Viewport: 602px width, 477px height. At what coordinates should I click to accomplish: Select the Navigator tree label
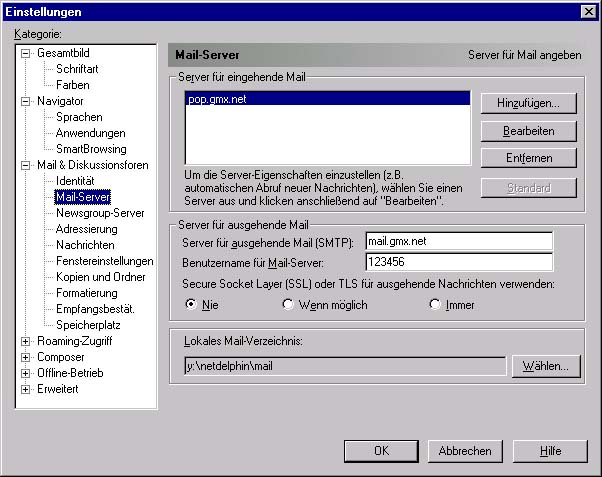point(60,101)
